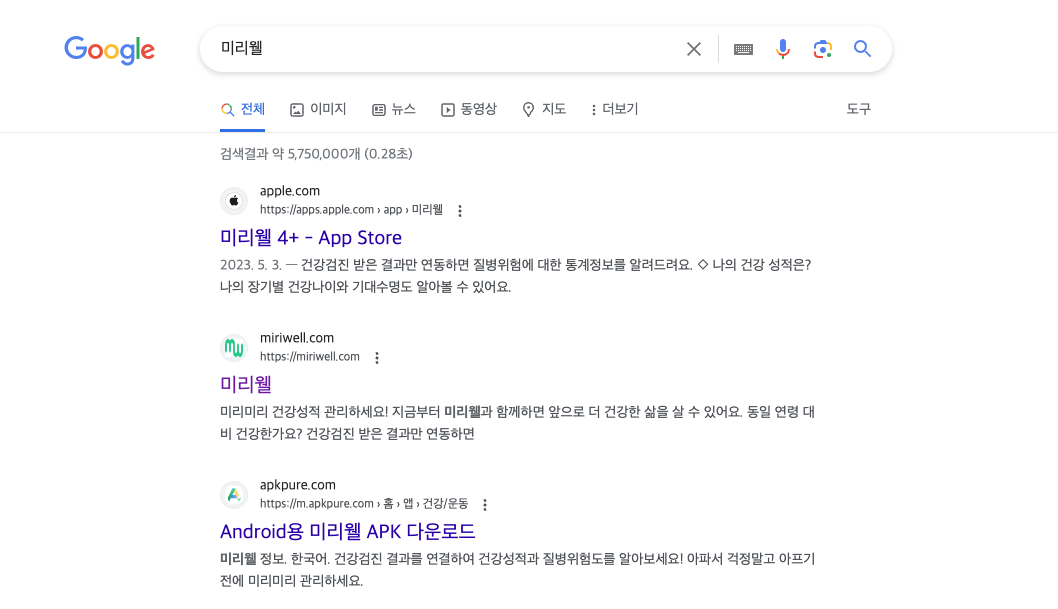
Task: Click the Google logo
Action: coord(109,50)
